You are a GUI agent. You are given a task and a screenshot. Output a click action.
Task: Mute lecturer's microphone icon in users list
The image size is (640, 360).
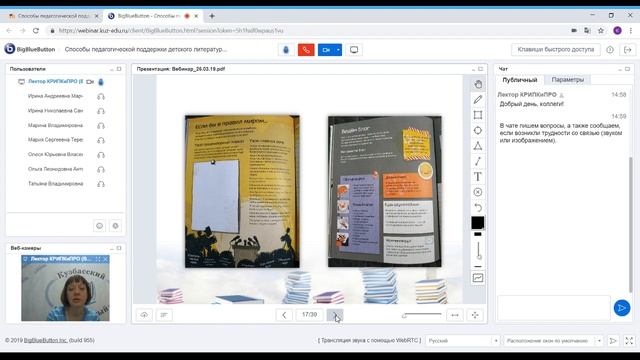101,82
